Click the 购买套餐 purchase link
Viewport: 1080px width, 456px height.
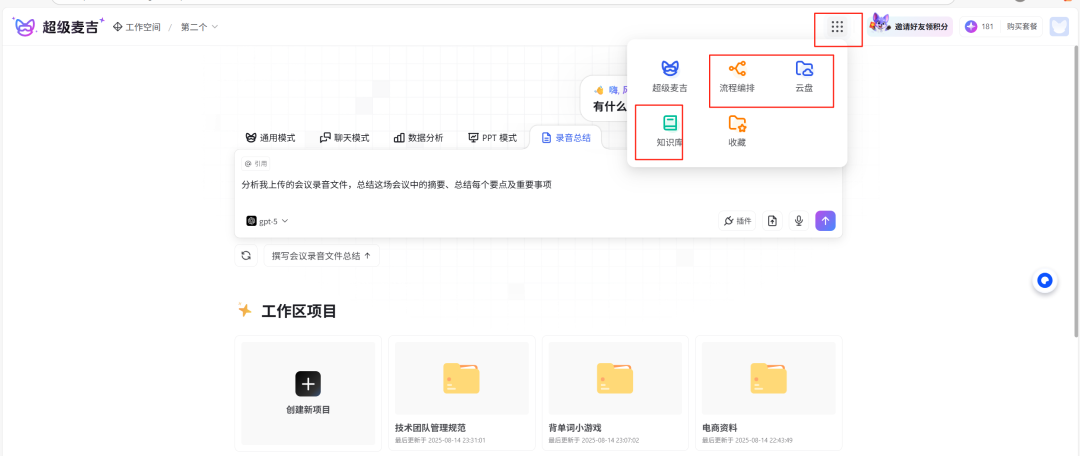(1021, 27)
